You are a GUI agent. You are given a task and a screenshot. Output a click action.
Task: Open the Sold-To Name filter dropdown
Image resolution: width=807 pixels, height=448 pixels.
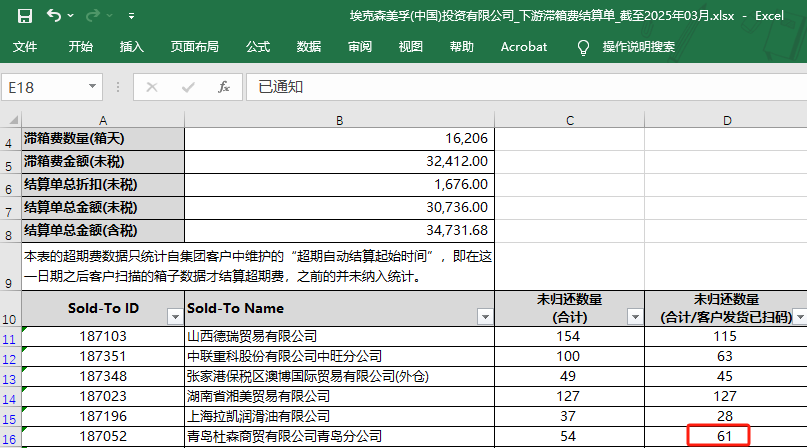485,317
